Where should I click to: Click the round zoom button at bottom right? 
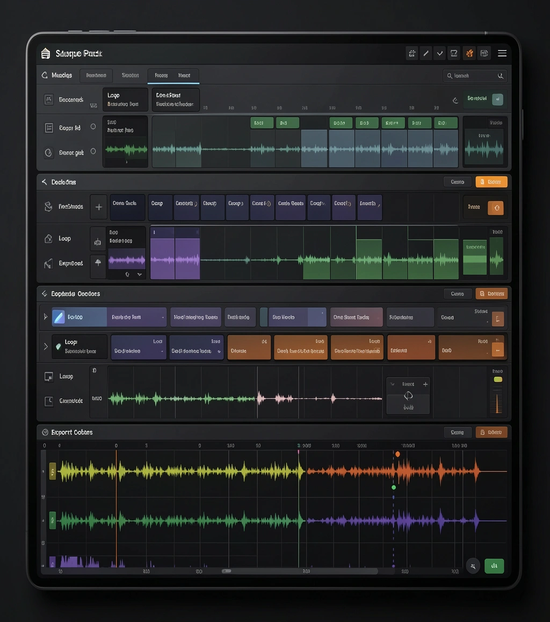click(473, 566)
